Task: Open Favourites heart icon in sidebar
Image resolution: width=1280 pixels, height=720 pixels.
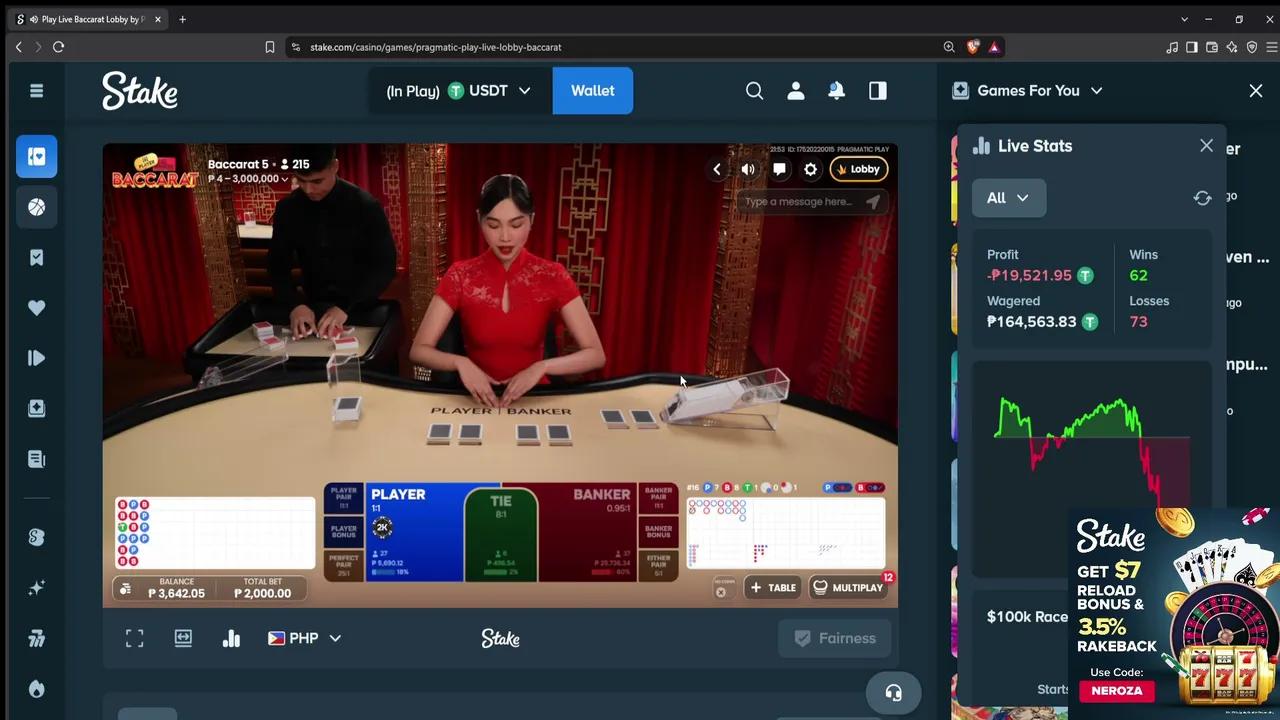Action: (37, 308)
